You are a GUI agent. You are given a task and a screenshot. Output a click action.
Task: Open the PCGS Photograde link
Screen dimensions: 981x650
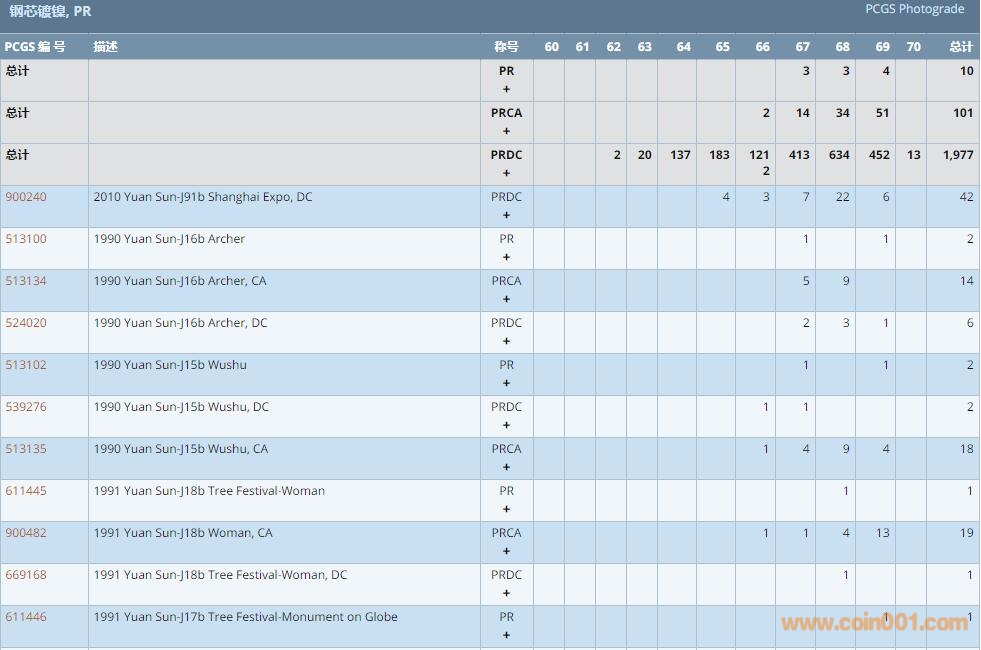point(914,9)
